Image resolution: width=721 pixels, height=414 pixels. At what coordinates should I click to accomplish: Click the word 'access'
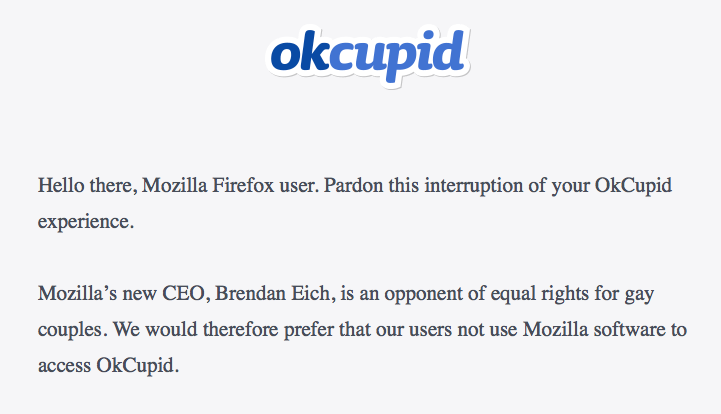64,367
